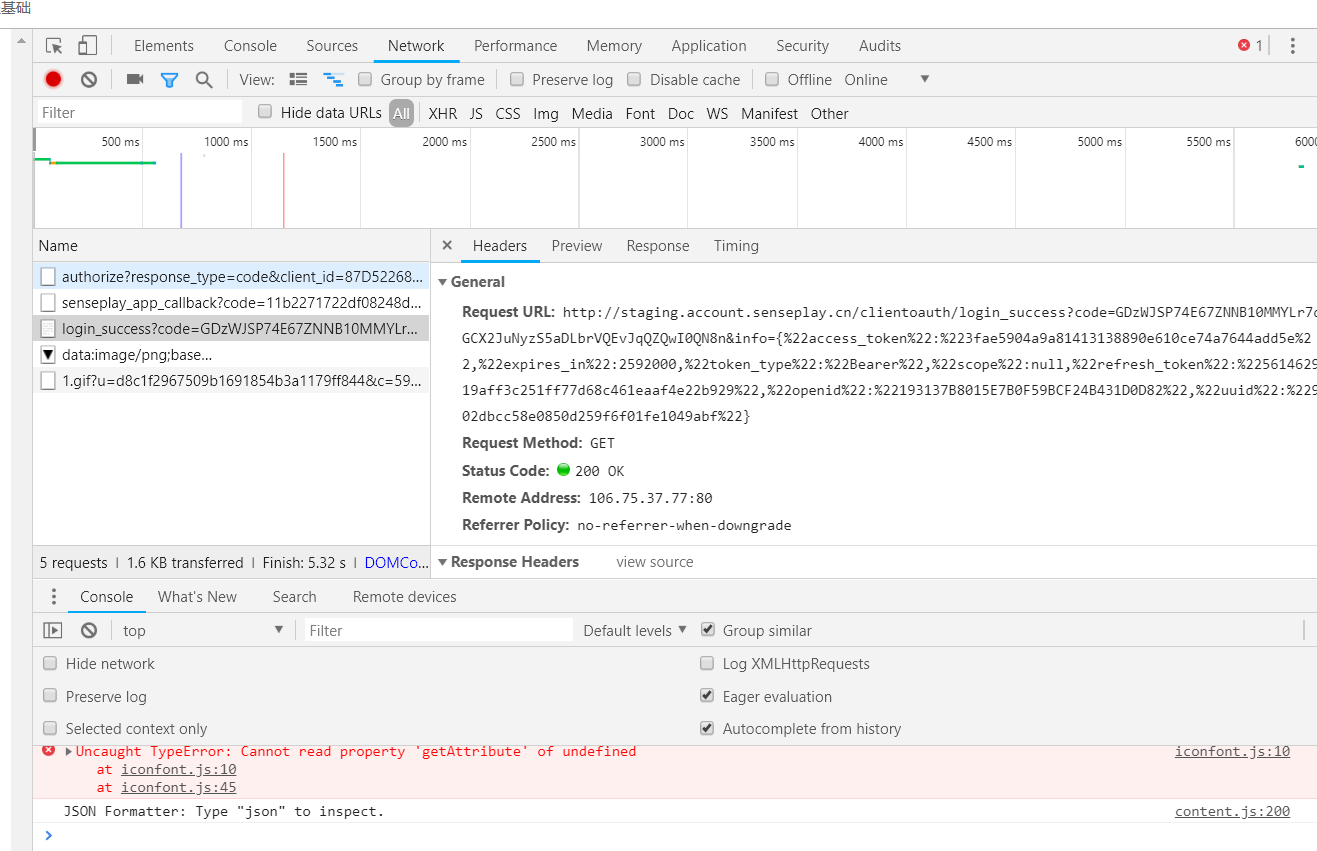This screenshot has height=851, width=1317.
Task: Enable Disable cache option
Action: pos(634,79)
